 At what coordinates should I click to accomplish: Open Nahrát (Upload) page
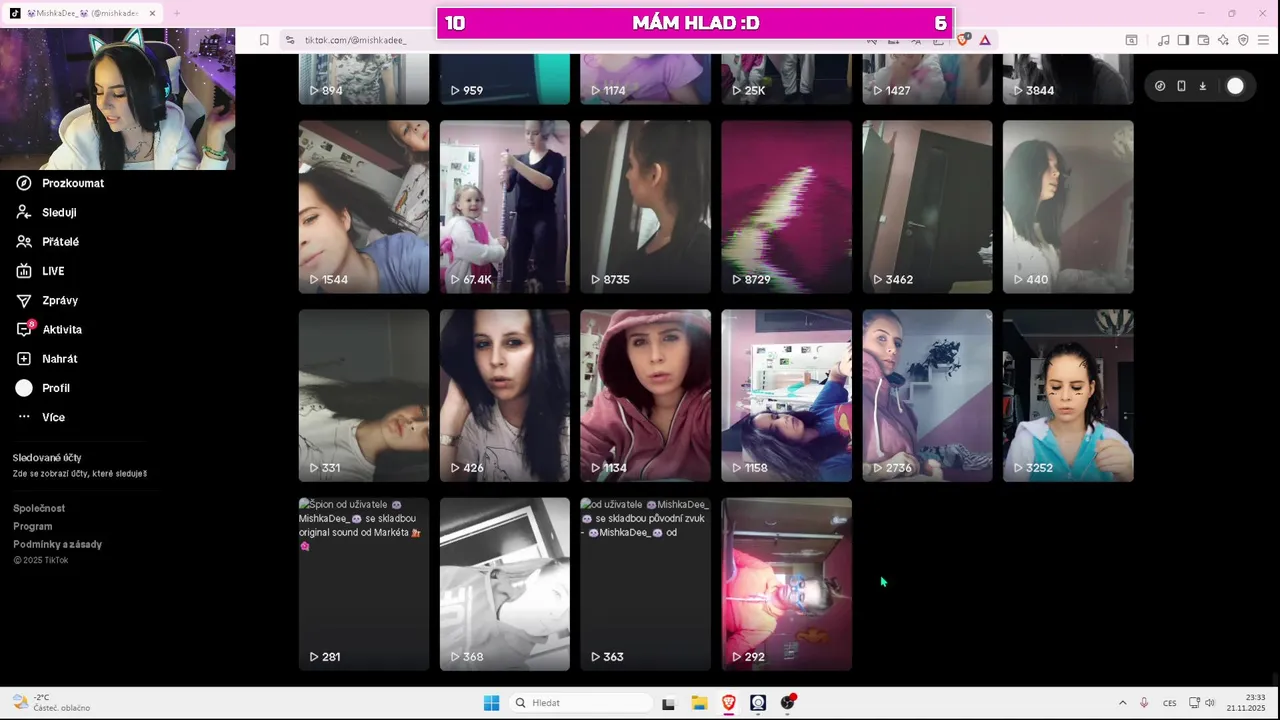47,358
